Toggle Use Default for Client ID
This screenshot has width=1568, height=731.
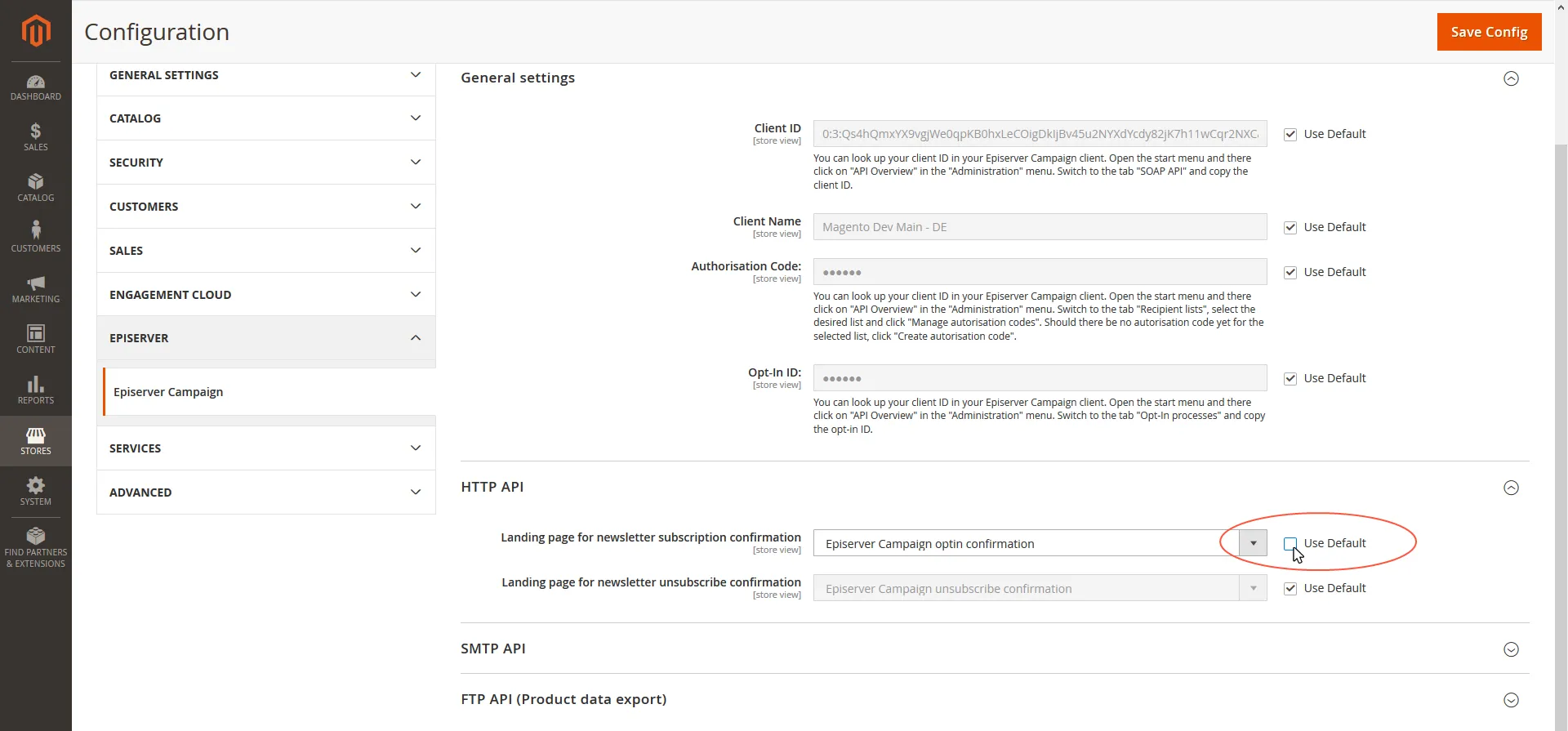pyautogui.click(x=1290, y=135)
